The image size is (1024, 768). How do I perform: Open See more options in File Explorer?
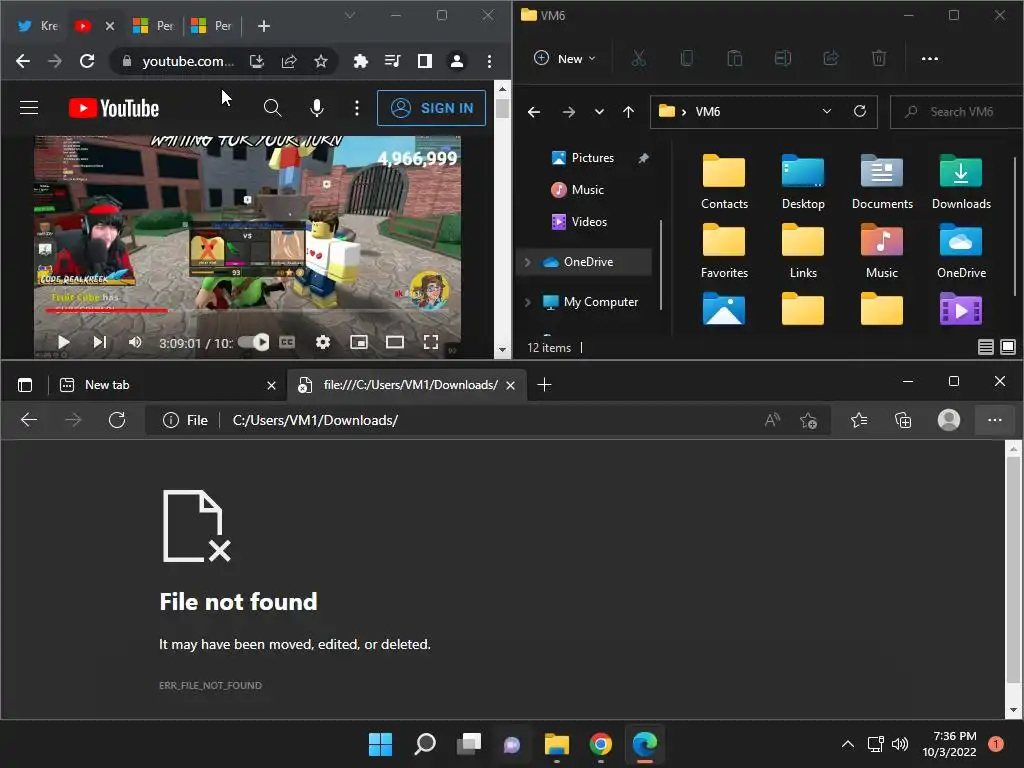(x=929, y=59)
